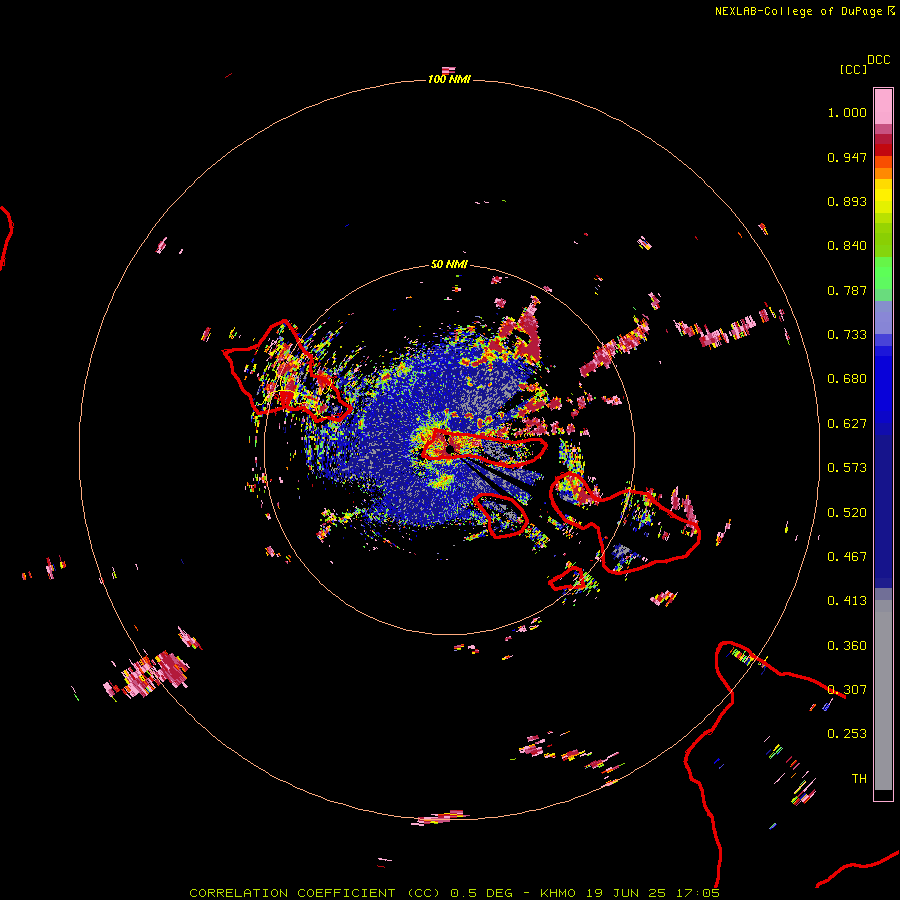
Task: Click the 0.520 legend value
Action: point(847,513)
